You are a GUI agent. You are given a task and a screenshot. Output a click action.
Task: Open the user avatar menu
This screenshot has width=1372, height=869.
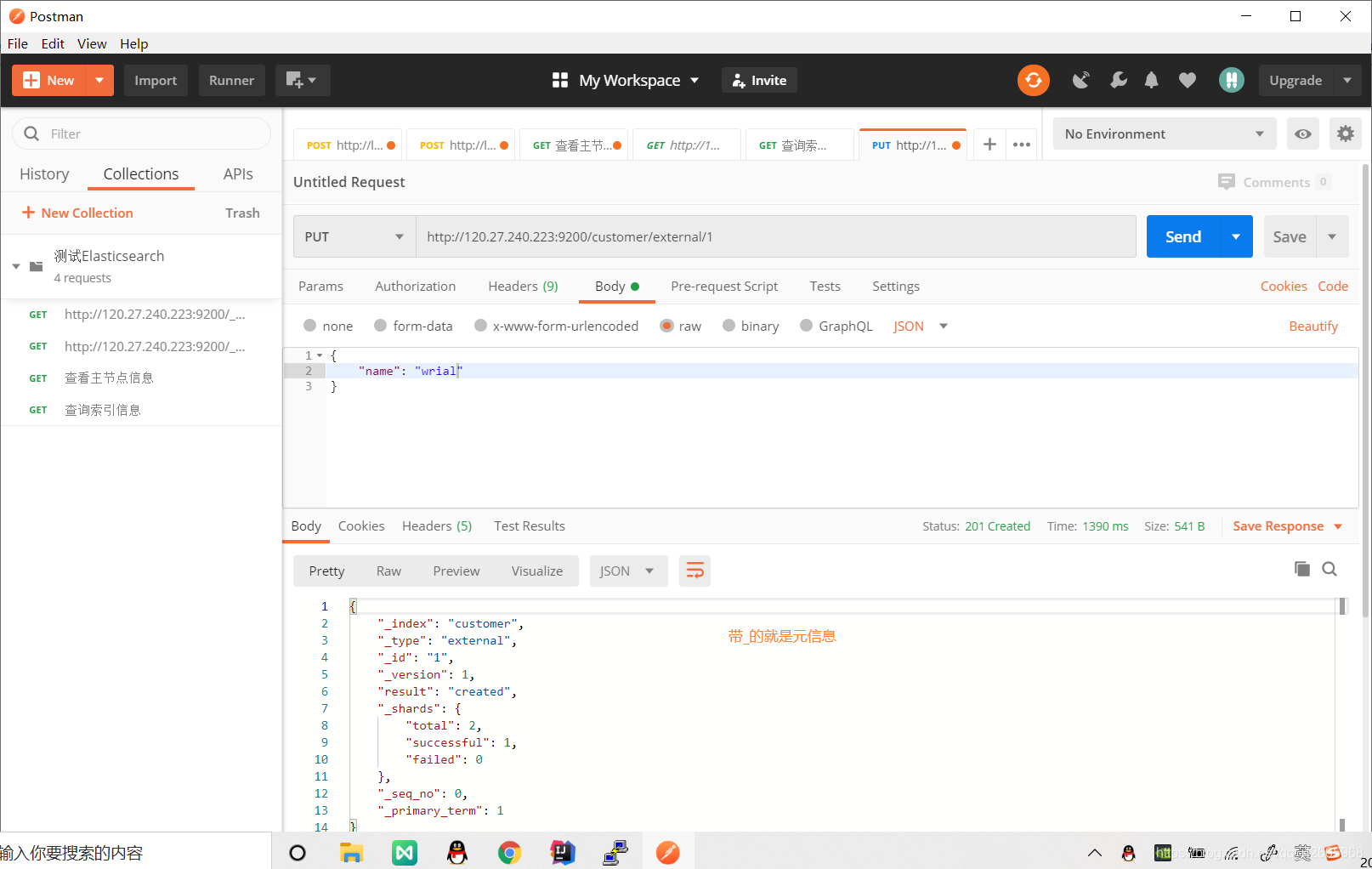1231,80
